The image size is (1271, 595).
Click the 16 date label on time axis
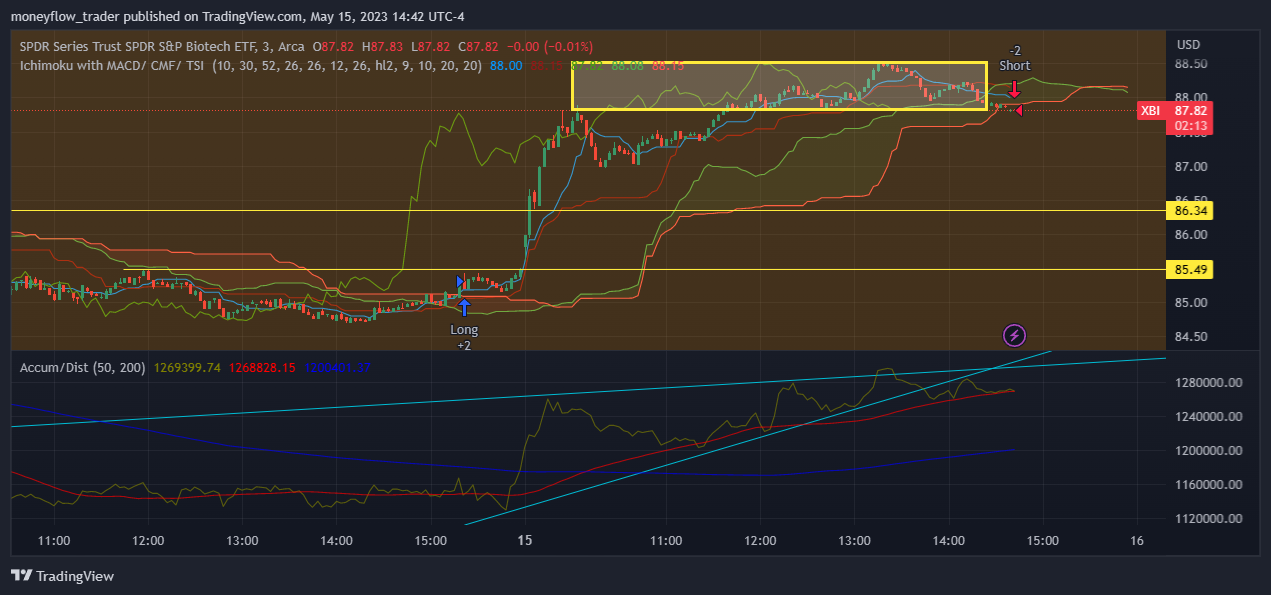(x=1136, y=541)
